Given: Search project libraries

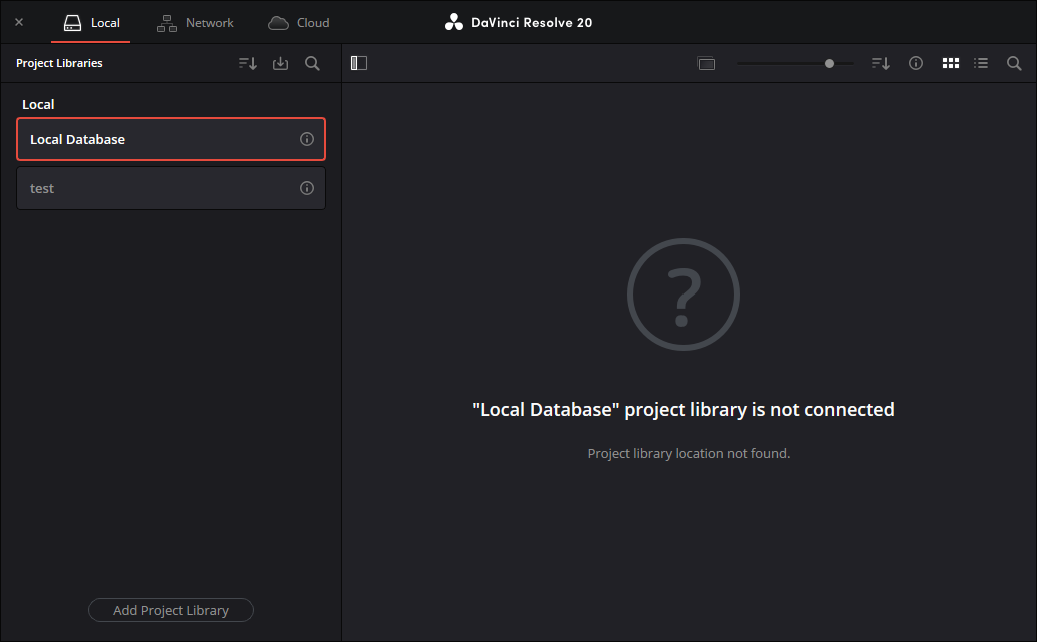Looking at the screenshot, I should point(312,63).
